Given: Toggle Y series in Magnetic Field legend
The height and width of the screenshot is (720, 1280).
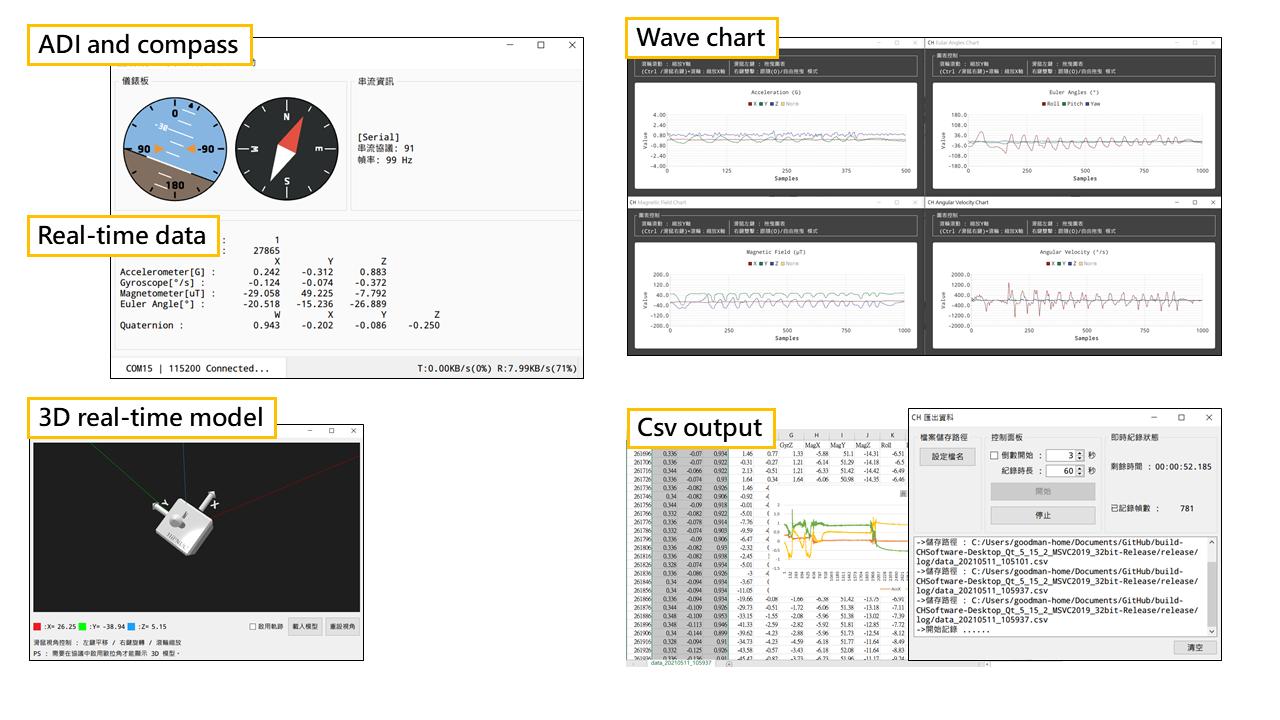Looking at the screenshot, I should click(764, 263).
